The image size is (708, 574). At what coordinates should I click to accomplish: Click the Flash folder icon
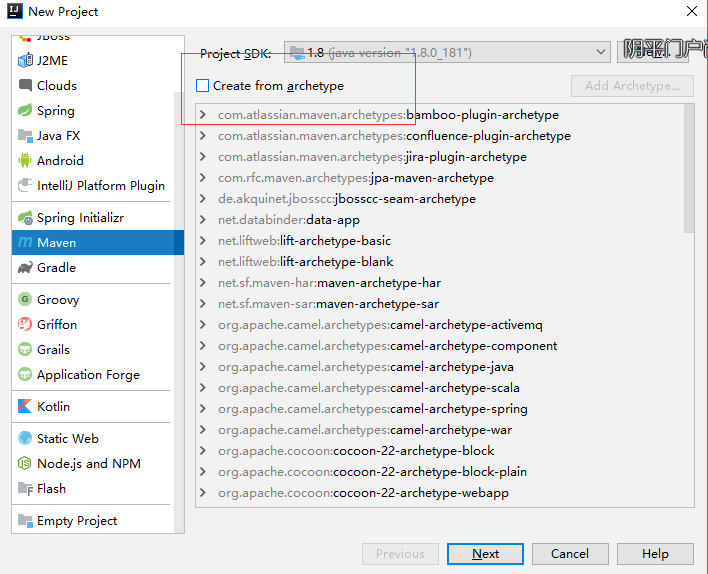(25, 488)
